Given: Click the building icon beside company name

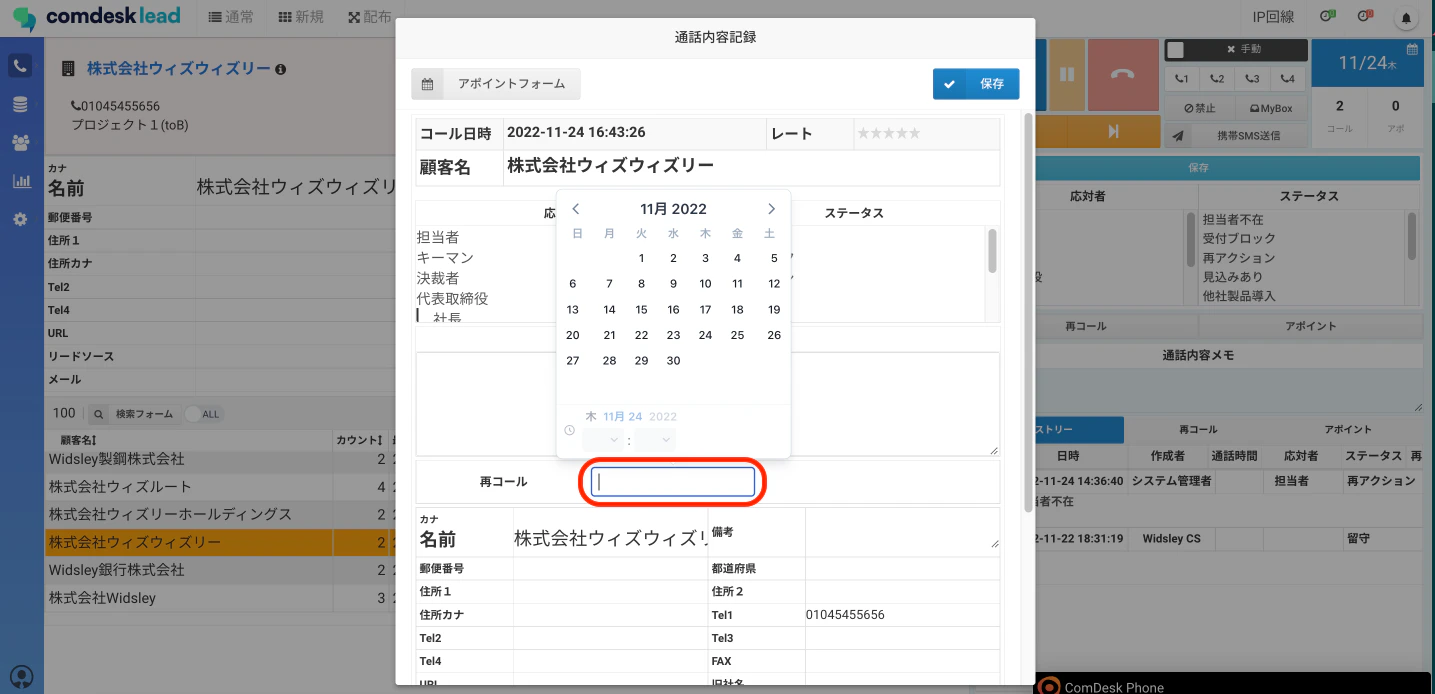Looking at the screenshot, I should point(68,69).
